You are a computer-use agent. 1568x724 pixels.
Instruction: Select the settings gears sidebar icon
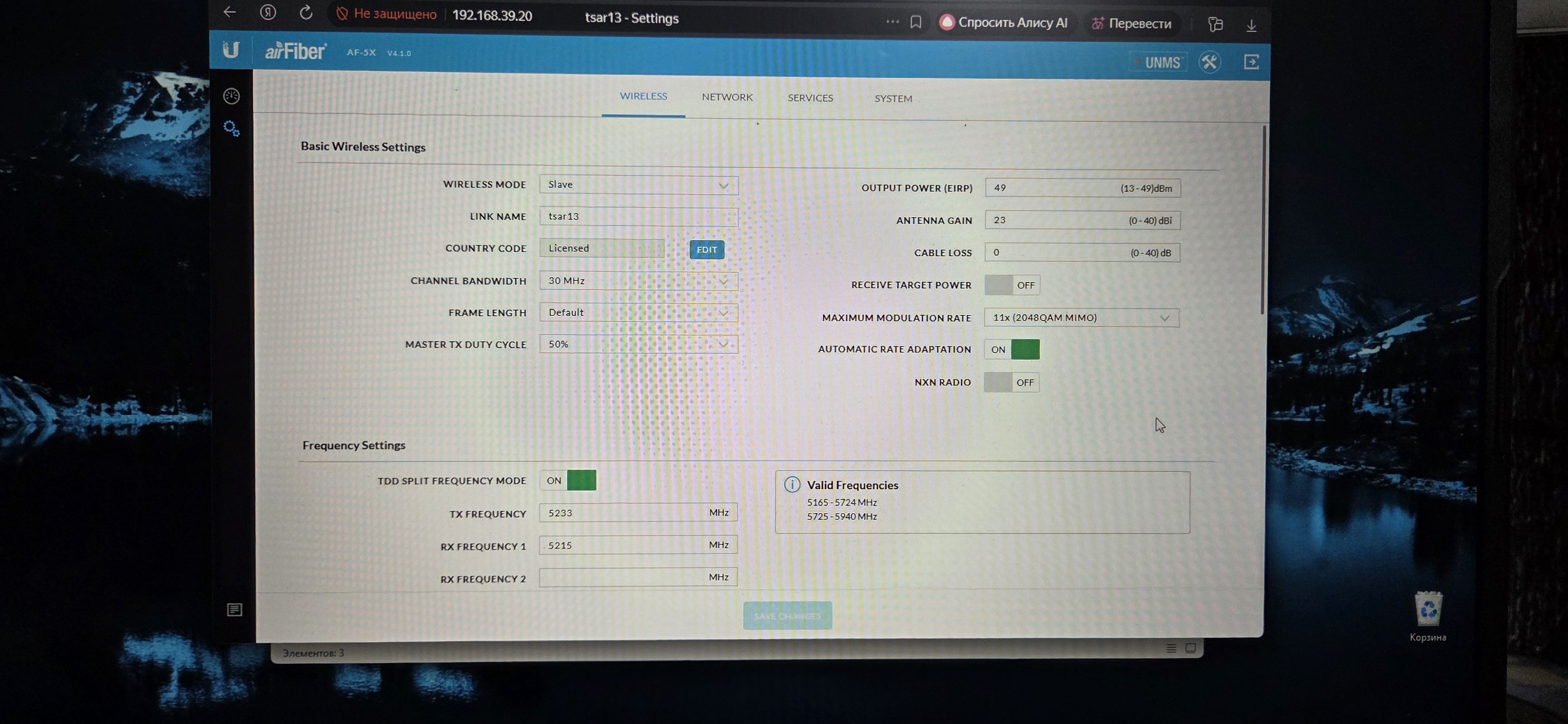[x=231, y=129]
